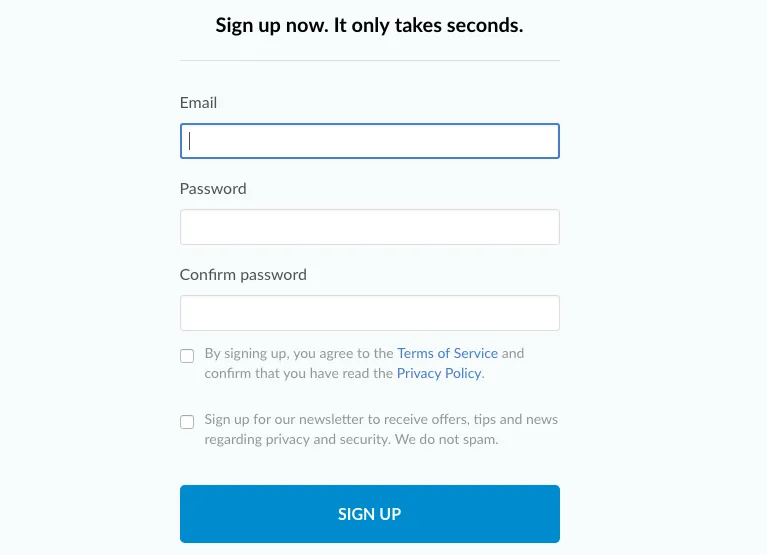Viewport: 767px width, 555px height.
Task: Open the Privacy Policy link
Action: (439, 373)
